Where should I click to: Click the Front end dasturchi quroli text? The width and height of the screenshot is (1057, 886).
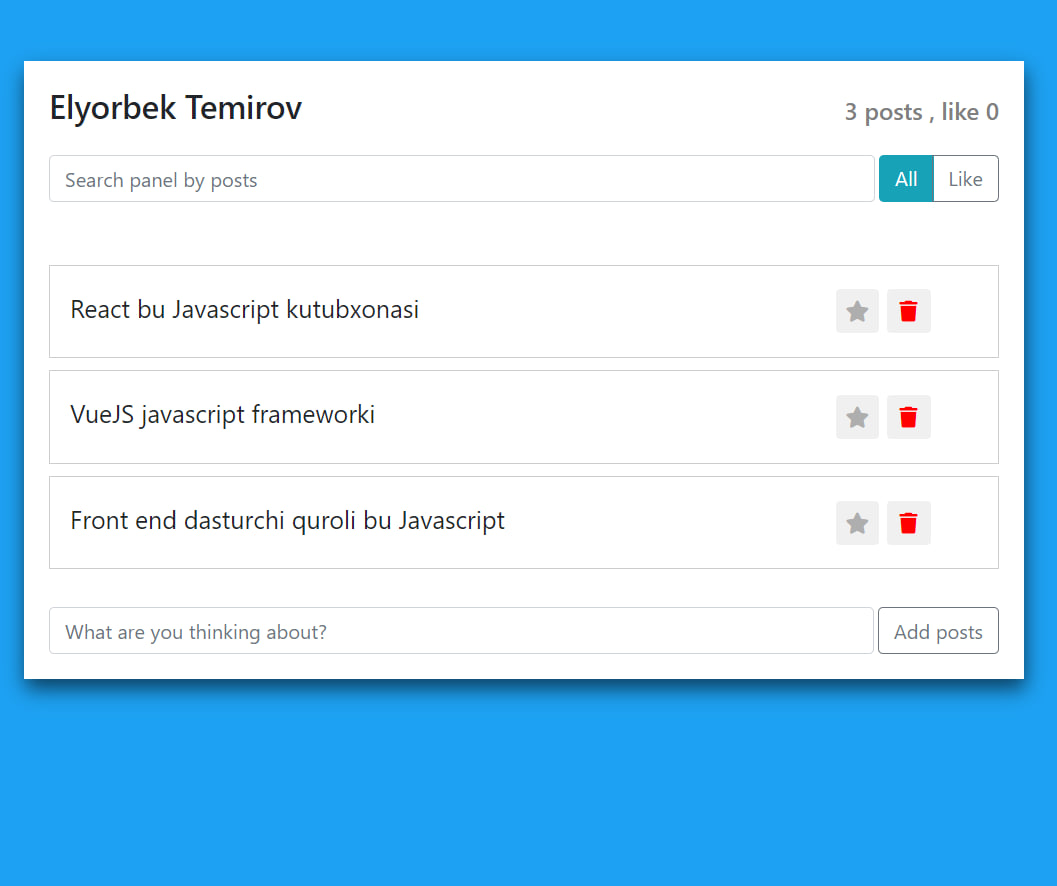[287, 520]
